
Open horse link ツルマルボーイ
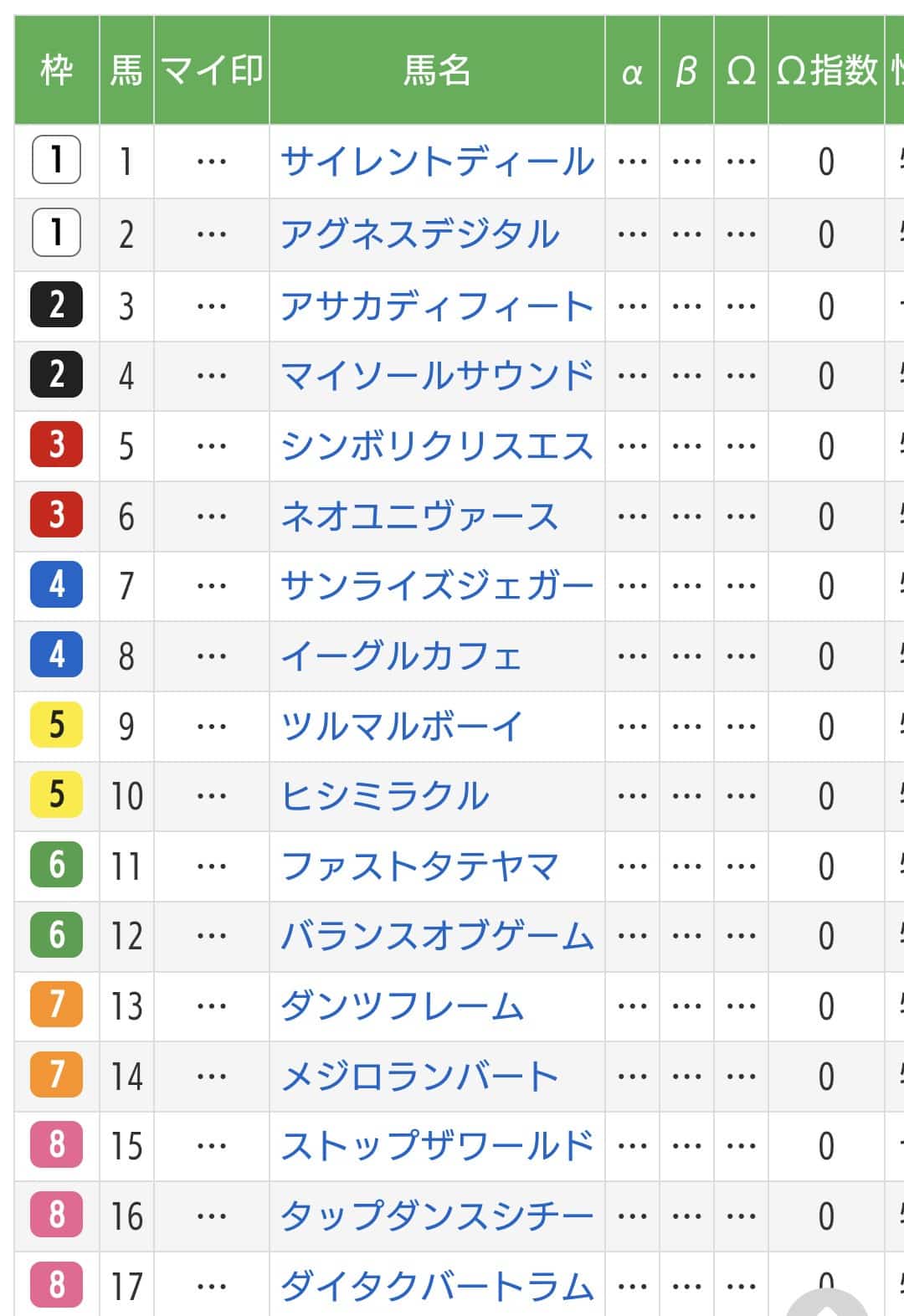tap(402, 726)
